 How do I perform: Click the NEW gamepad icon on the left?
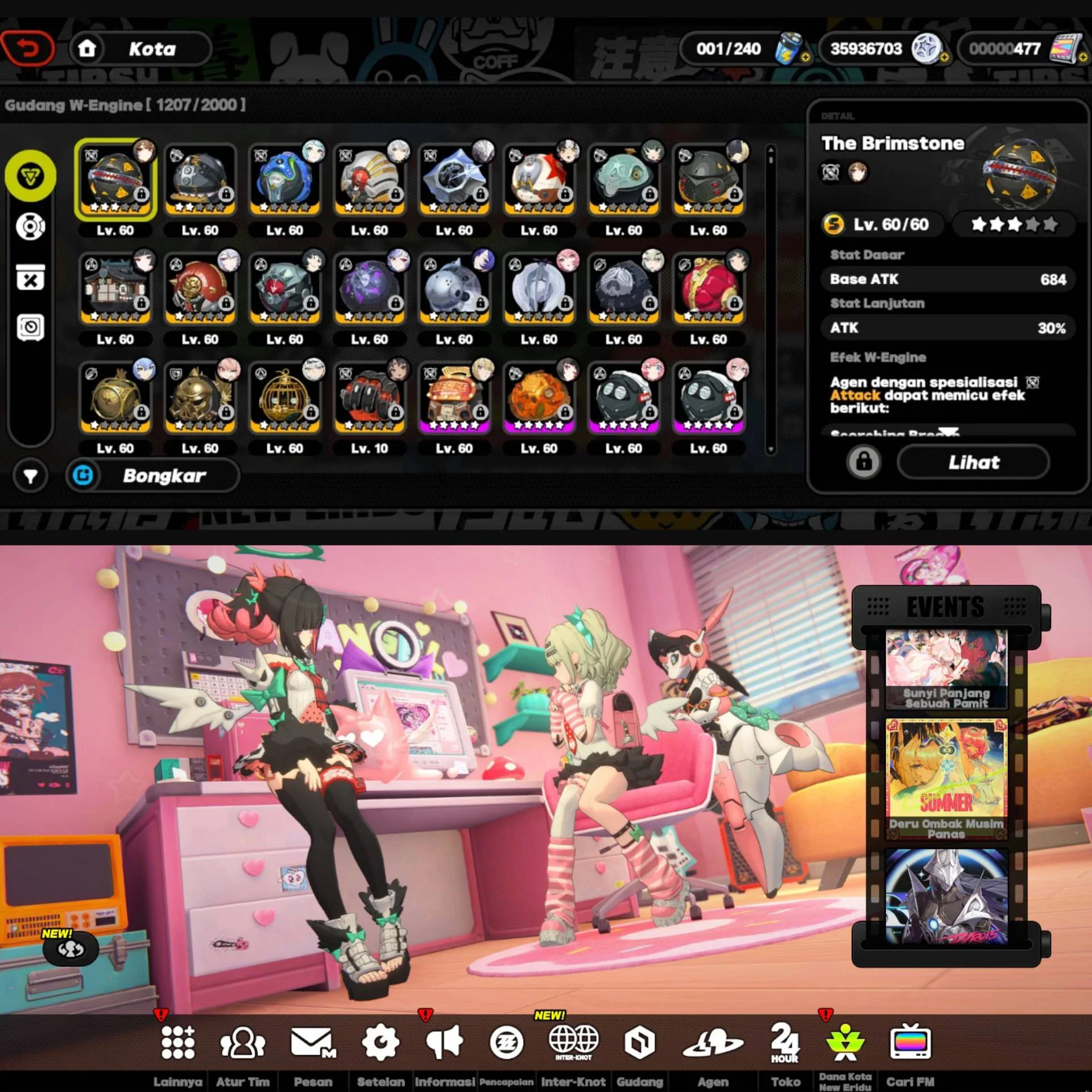[71, 949]
